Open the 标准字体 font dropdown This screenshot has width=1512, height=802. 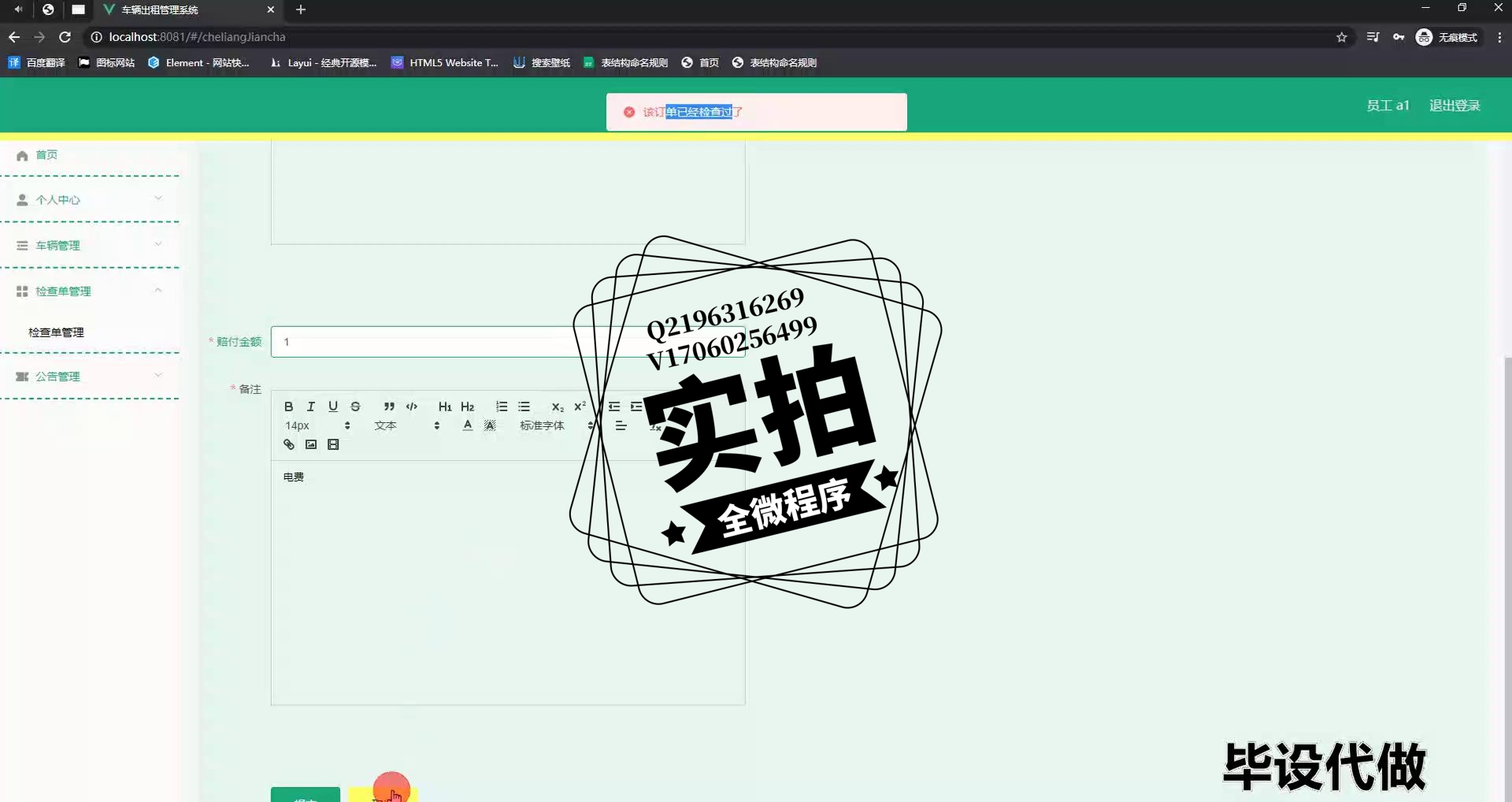(556, 425)
